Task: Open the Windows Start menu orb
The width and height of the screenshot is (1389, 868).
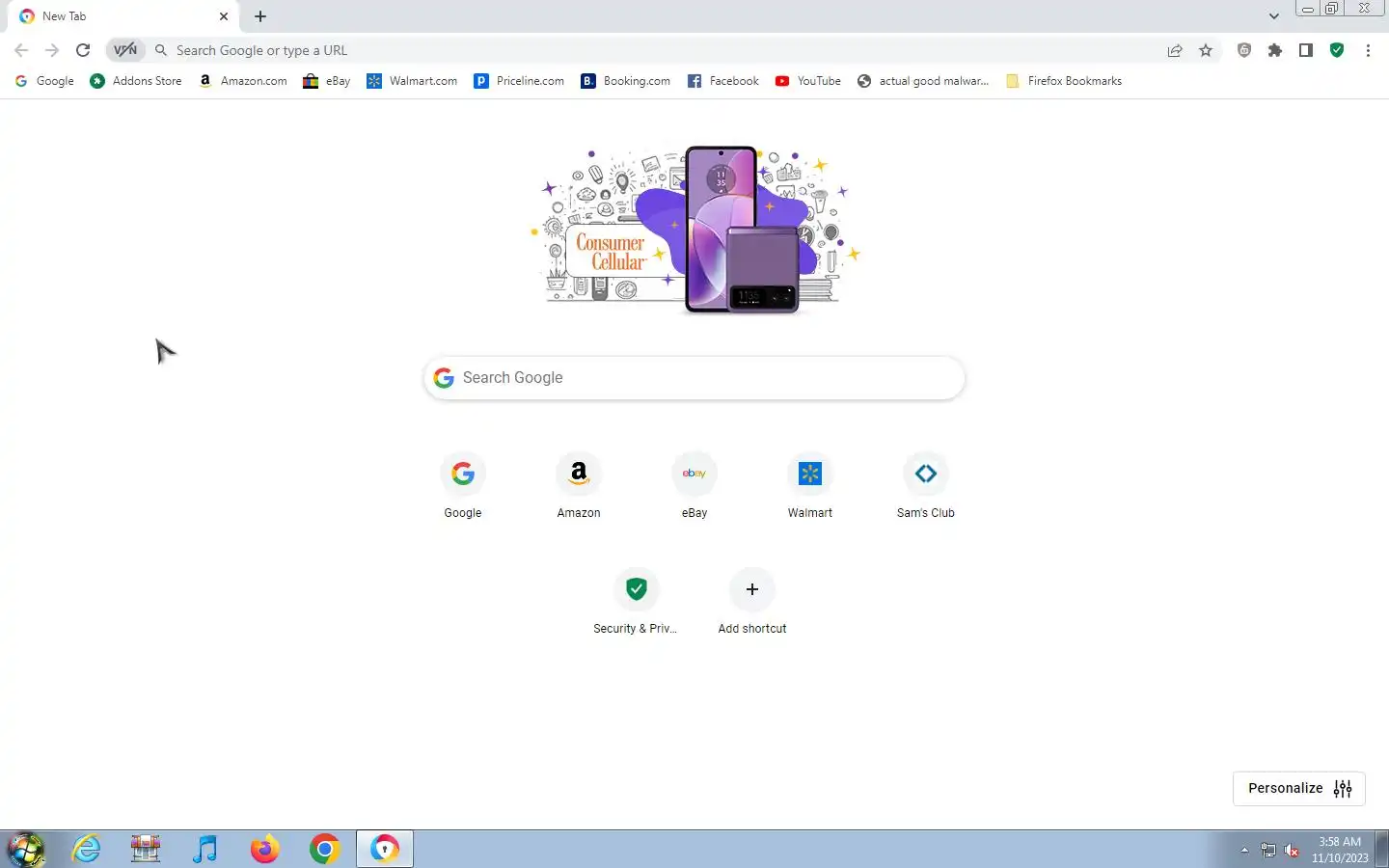Action: click(26, 849)
